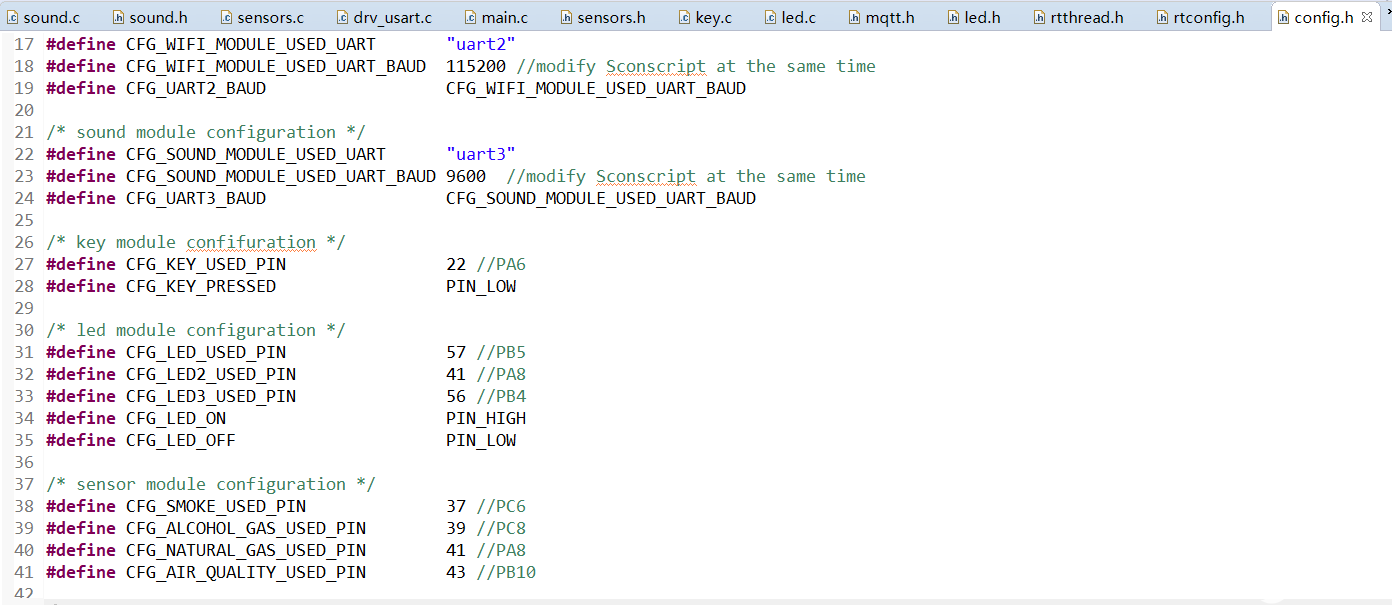Screen dimensions: 1392x605
Task: Switch to the sensors.c tab
Action: pyautogui.click(x=262, y=17)
